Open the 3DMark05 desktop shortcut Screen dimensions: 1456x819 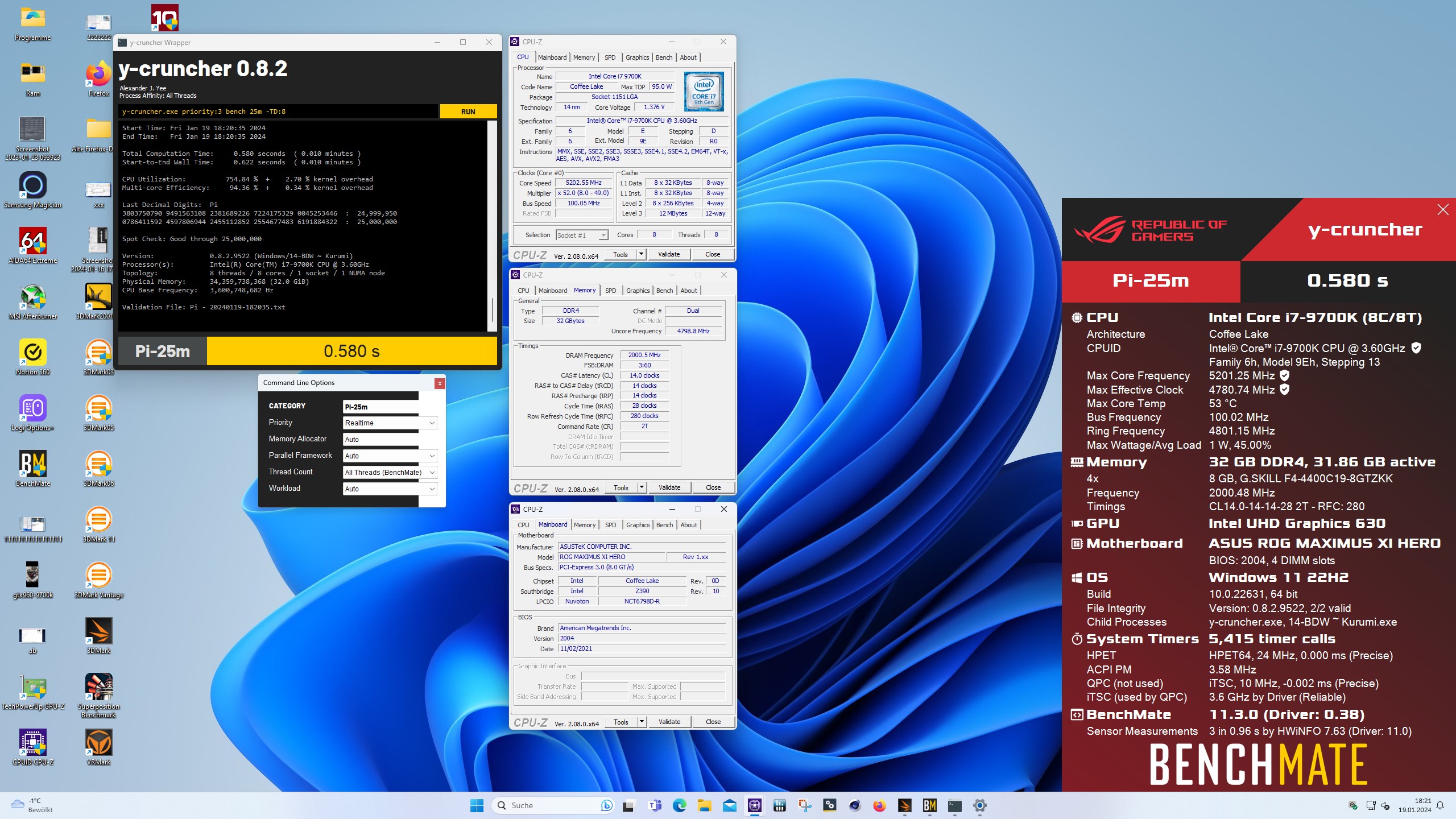pos(99,413)
